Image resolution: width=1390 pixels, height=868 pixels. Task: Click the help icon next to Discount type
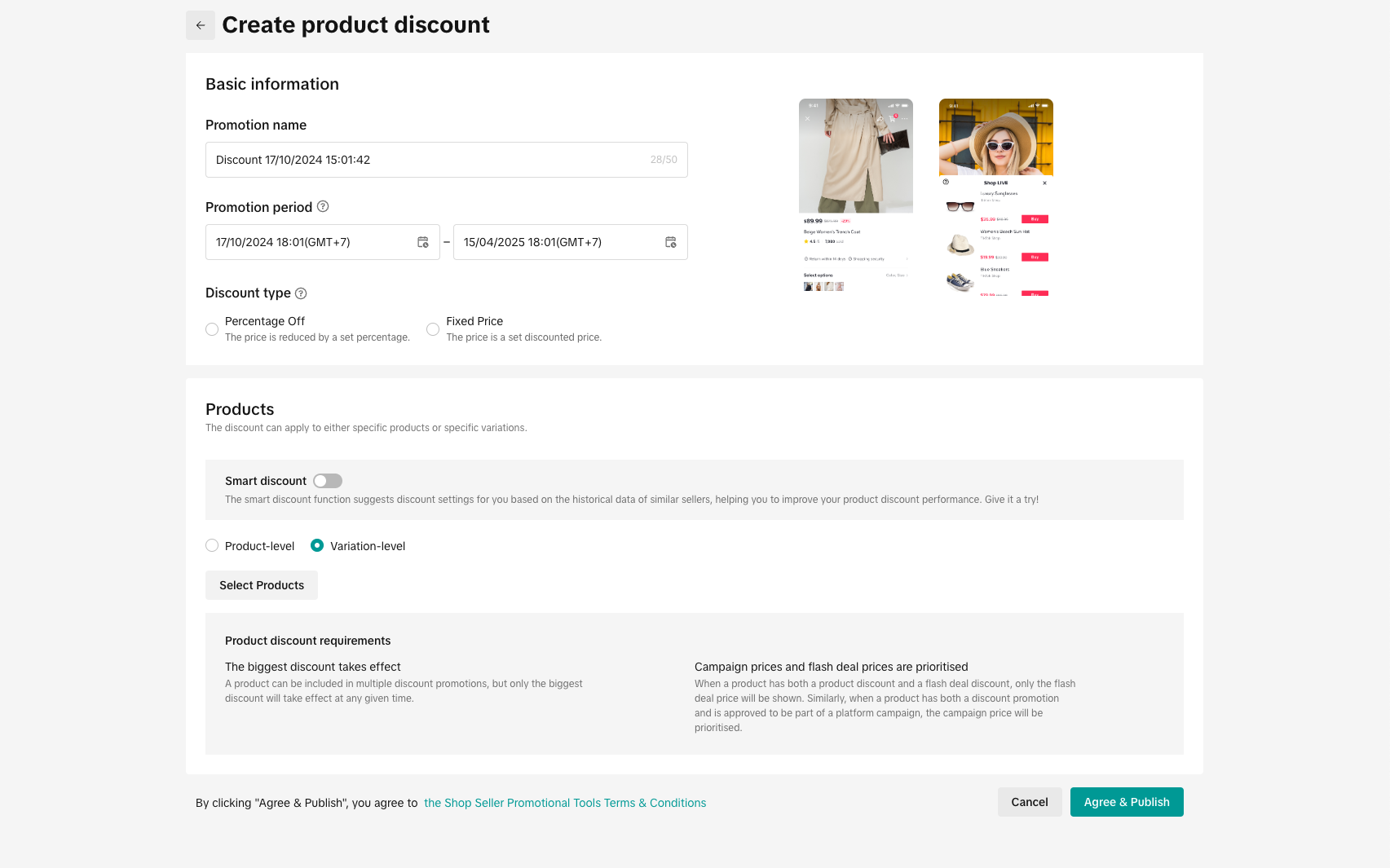(x=301, y=293)
